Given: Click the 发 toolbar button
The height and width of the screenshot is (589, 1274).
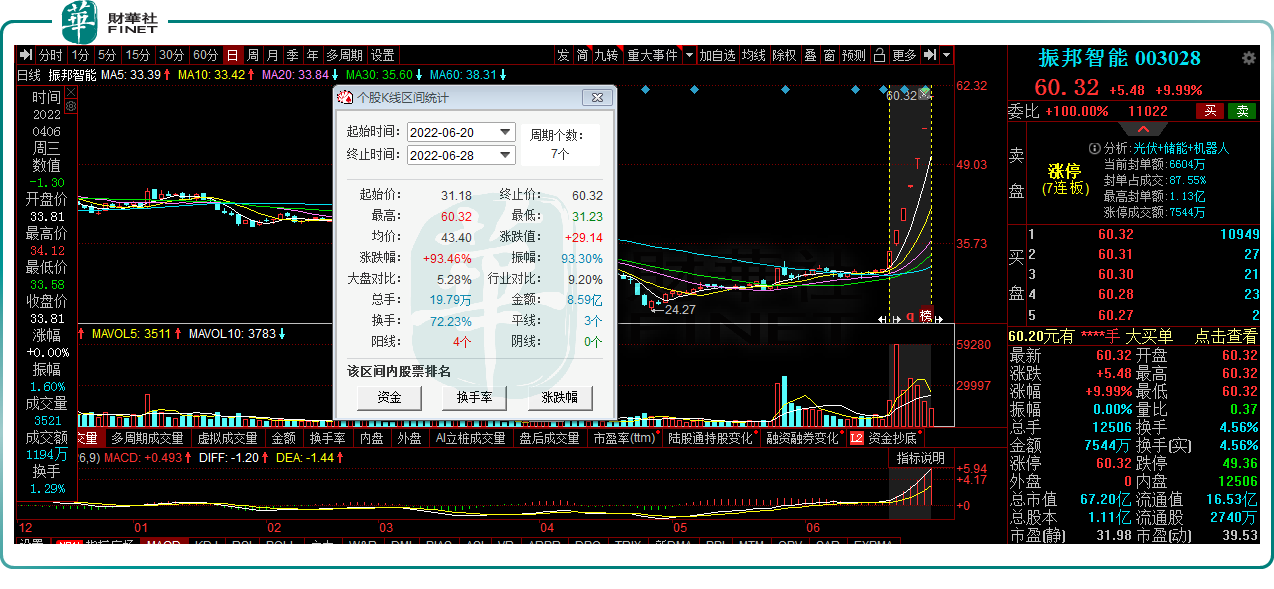Looking at the screenshot, I should click(x=563, y=55).
